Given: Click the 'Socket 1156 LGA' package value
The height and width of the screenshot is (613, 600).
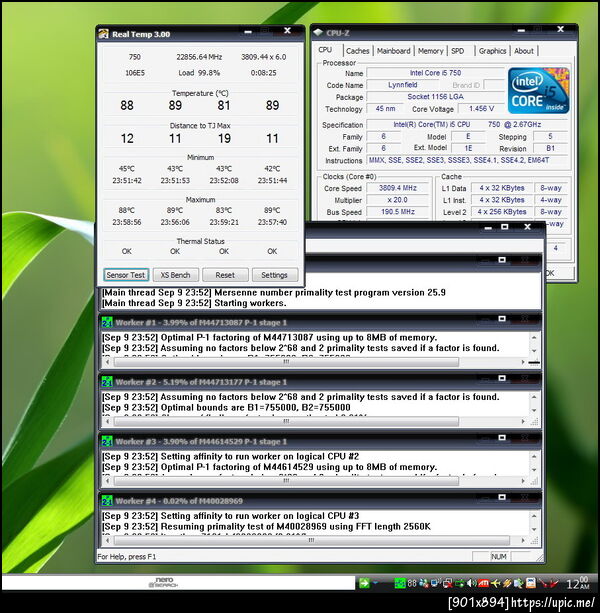Looking at the screenshot, I should click(435, 97).
